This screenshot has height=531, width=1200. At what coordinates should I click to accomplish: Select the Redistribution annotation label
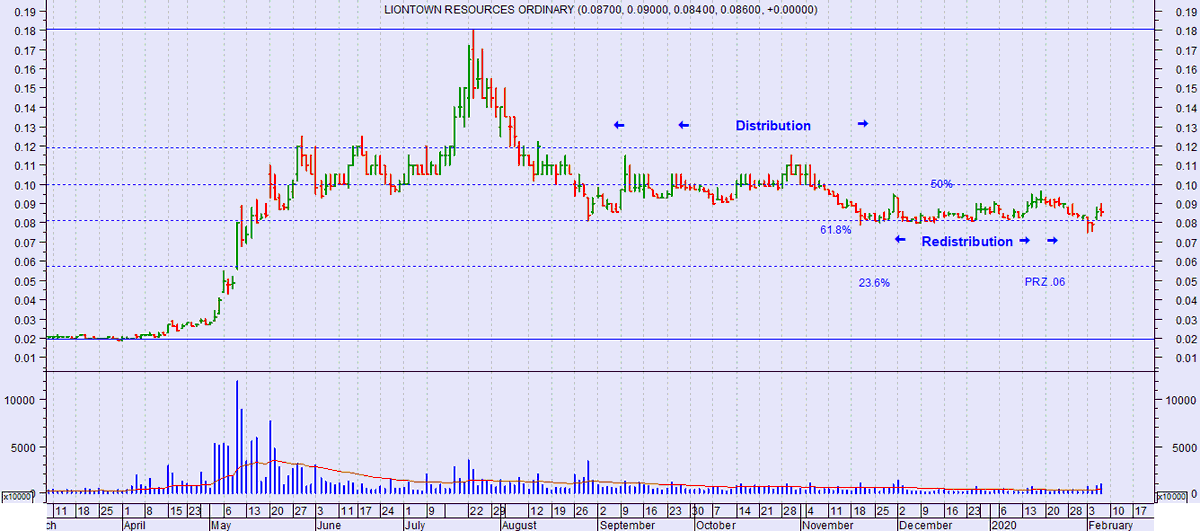(967, 242)
